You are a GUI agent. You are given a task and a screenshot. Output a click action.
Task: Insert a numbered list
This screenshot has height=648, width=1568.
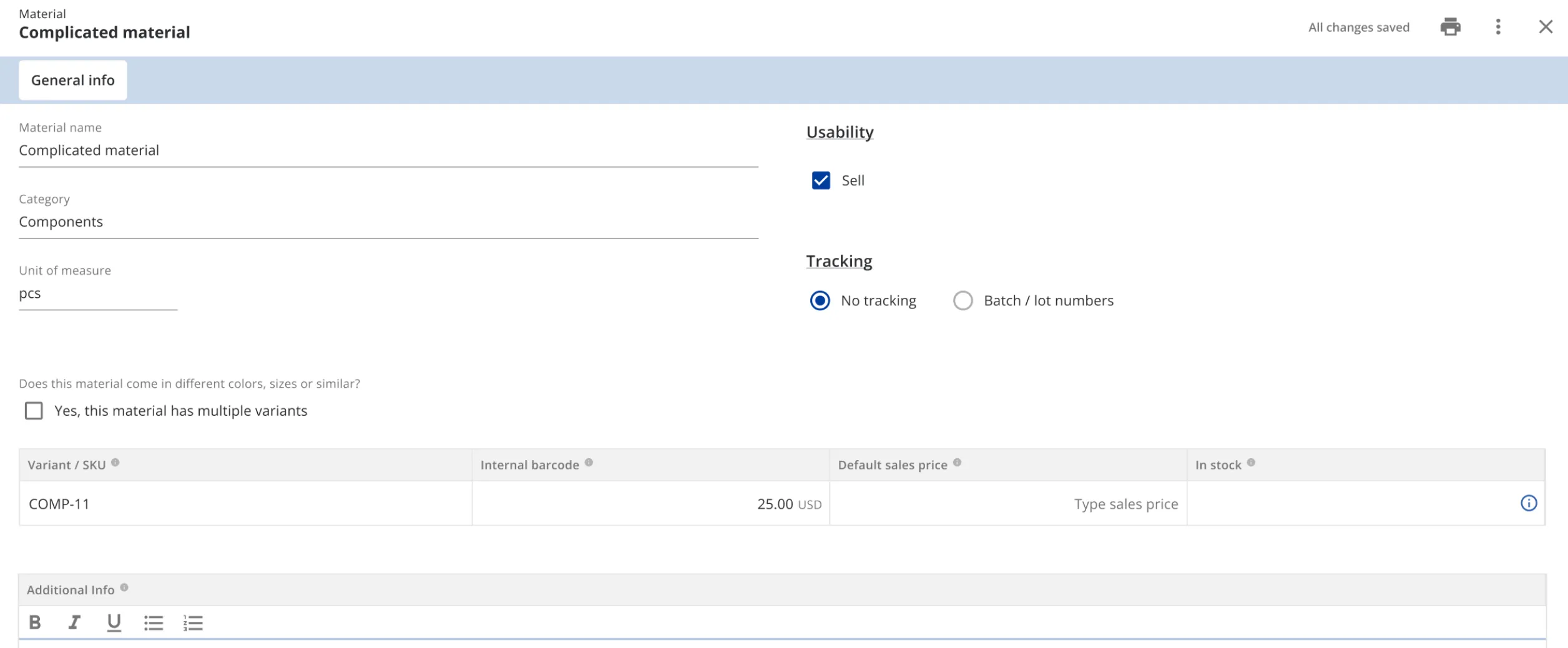(x=193, y=622)
